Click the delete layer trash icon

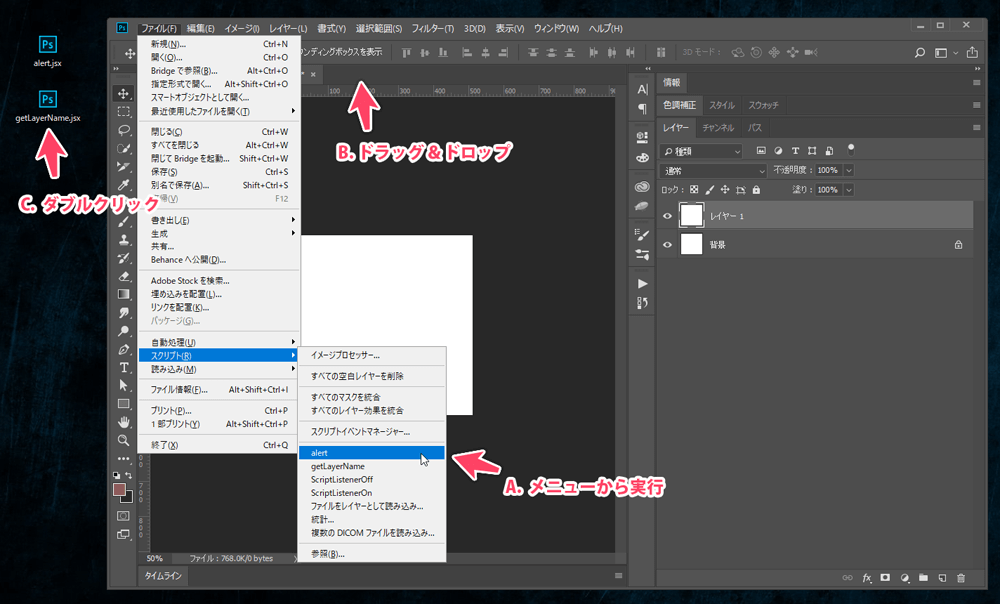[961, 578]
